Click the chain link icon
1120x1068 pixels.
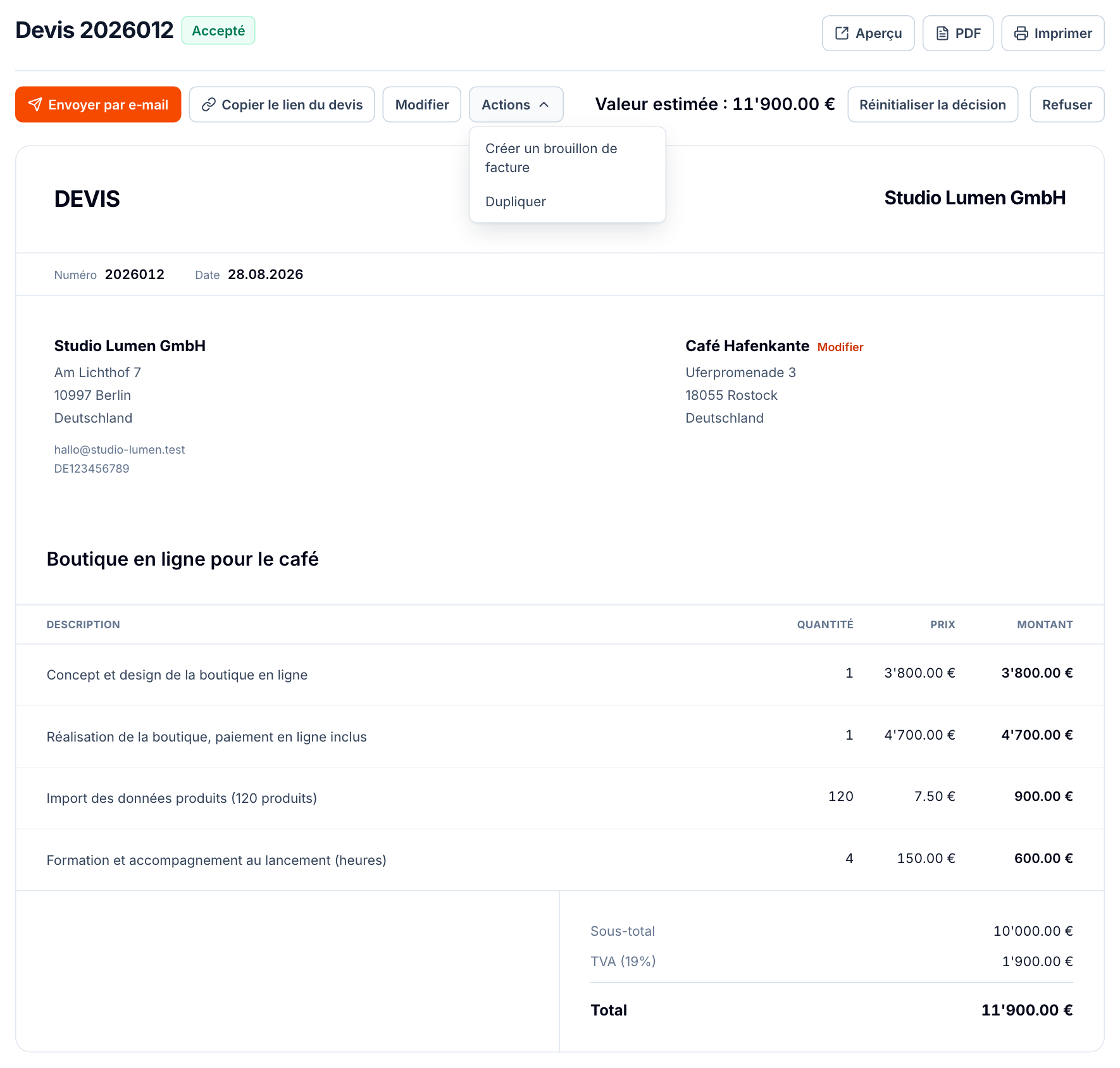tap(209, 104)
